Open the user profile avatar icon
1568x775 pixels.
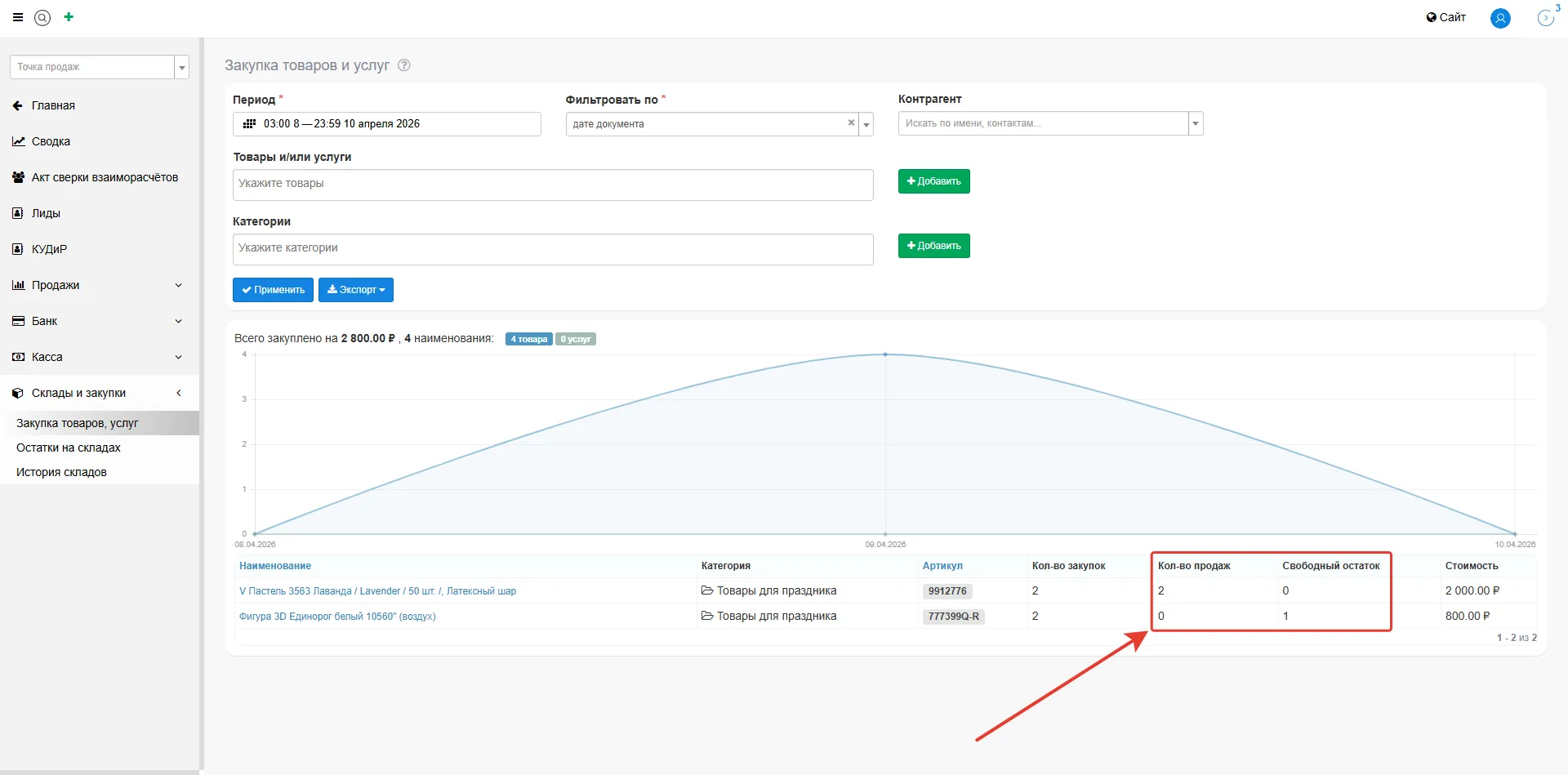(1499, 18)
